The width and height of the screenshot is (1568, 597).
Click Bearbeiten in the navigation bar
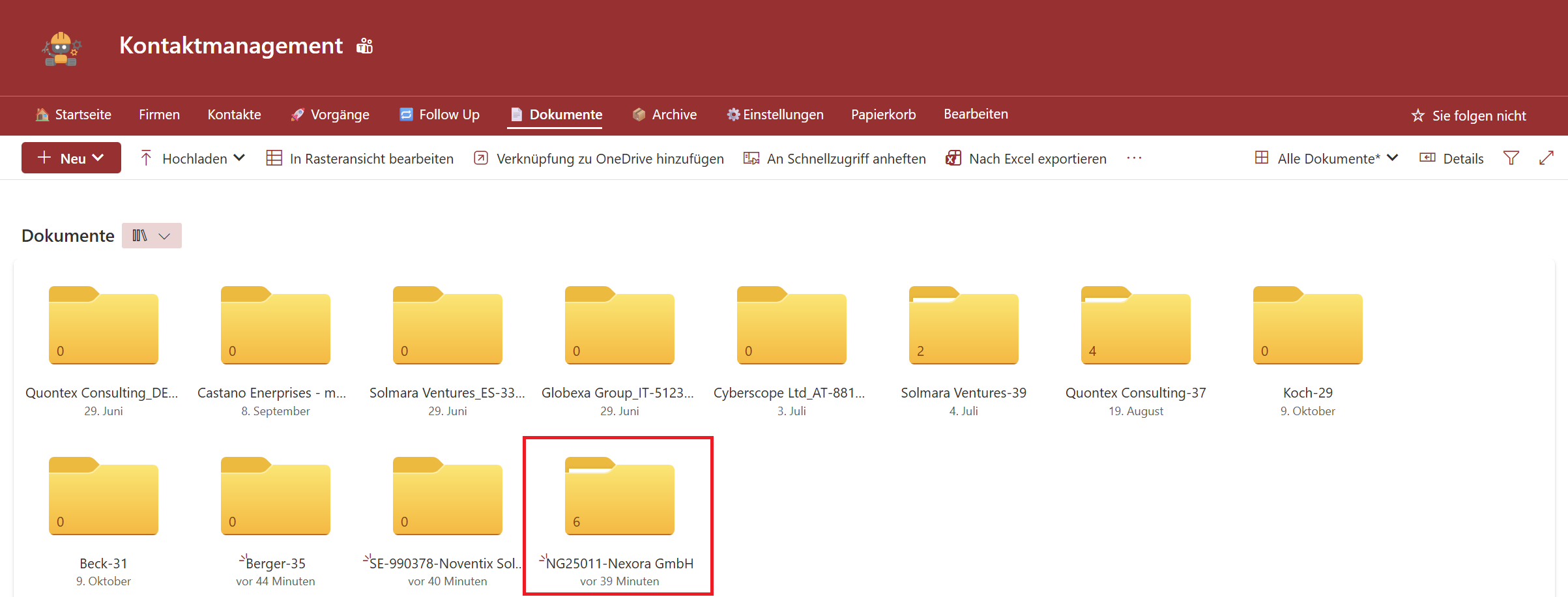point(976,114)
